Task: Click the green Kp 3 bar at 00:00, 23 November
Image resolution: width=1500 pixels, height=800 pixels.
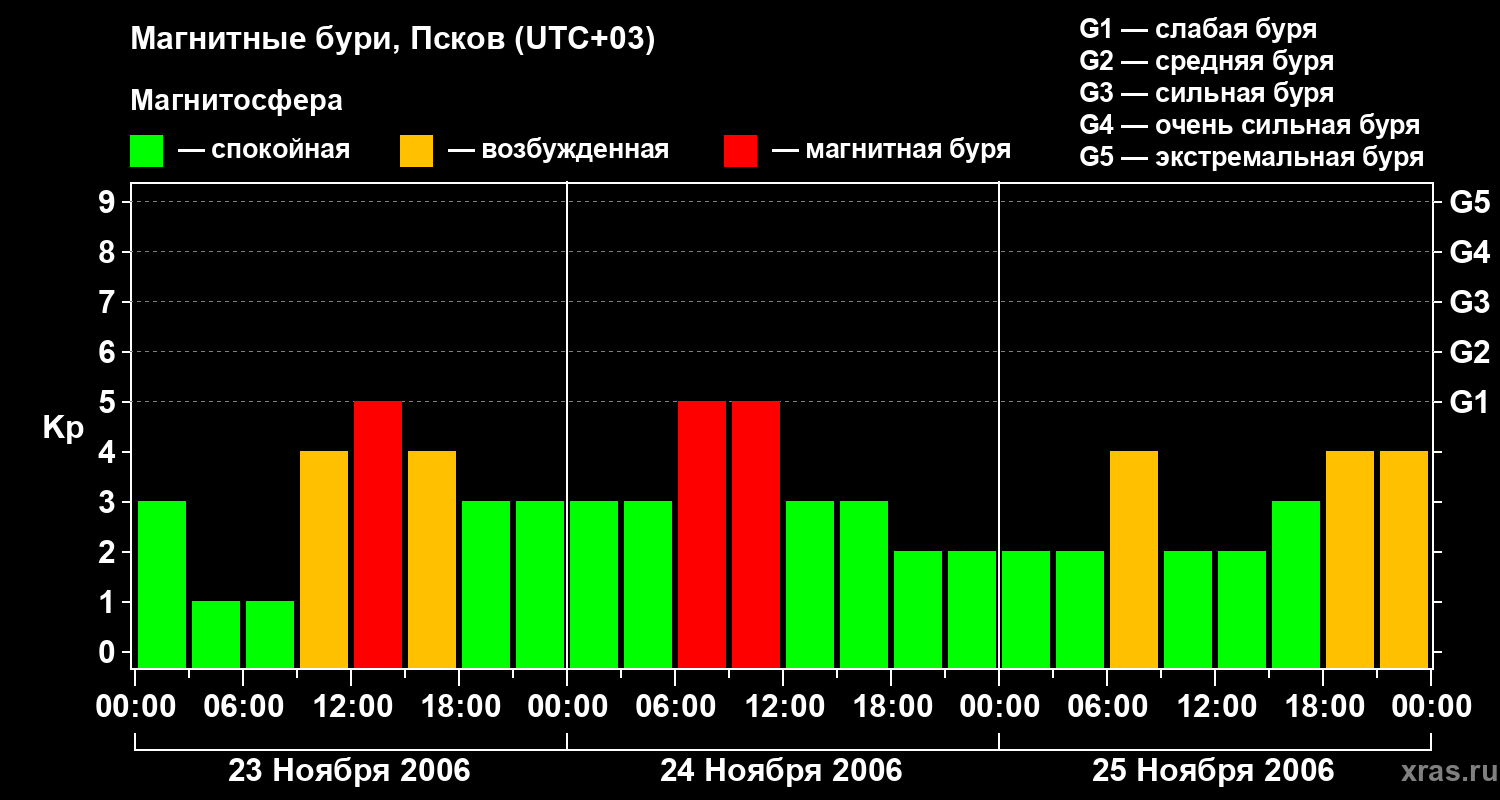Action: click(162, 584)
